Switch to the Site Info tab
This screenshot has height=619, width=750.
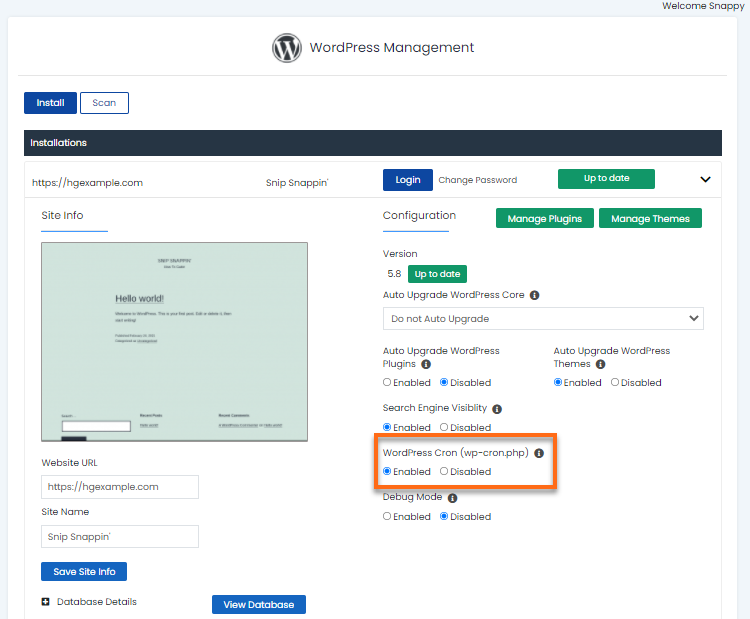(x=62, y=215)
